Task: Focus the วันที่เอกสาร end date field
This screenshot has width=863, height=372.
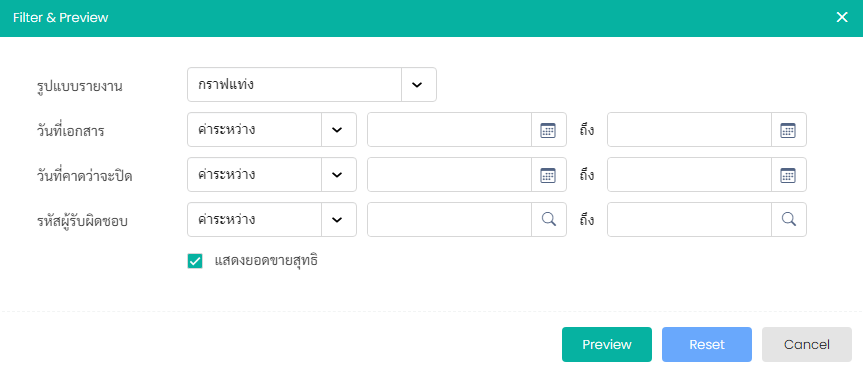Action: click(x=689, y=130)
